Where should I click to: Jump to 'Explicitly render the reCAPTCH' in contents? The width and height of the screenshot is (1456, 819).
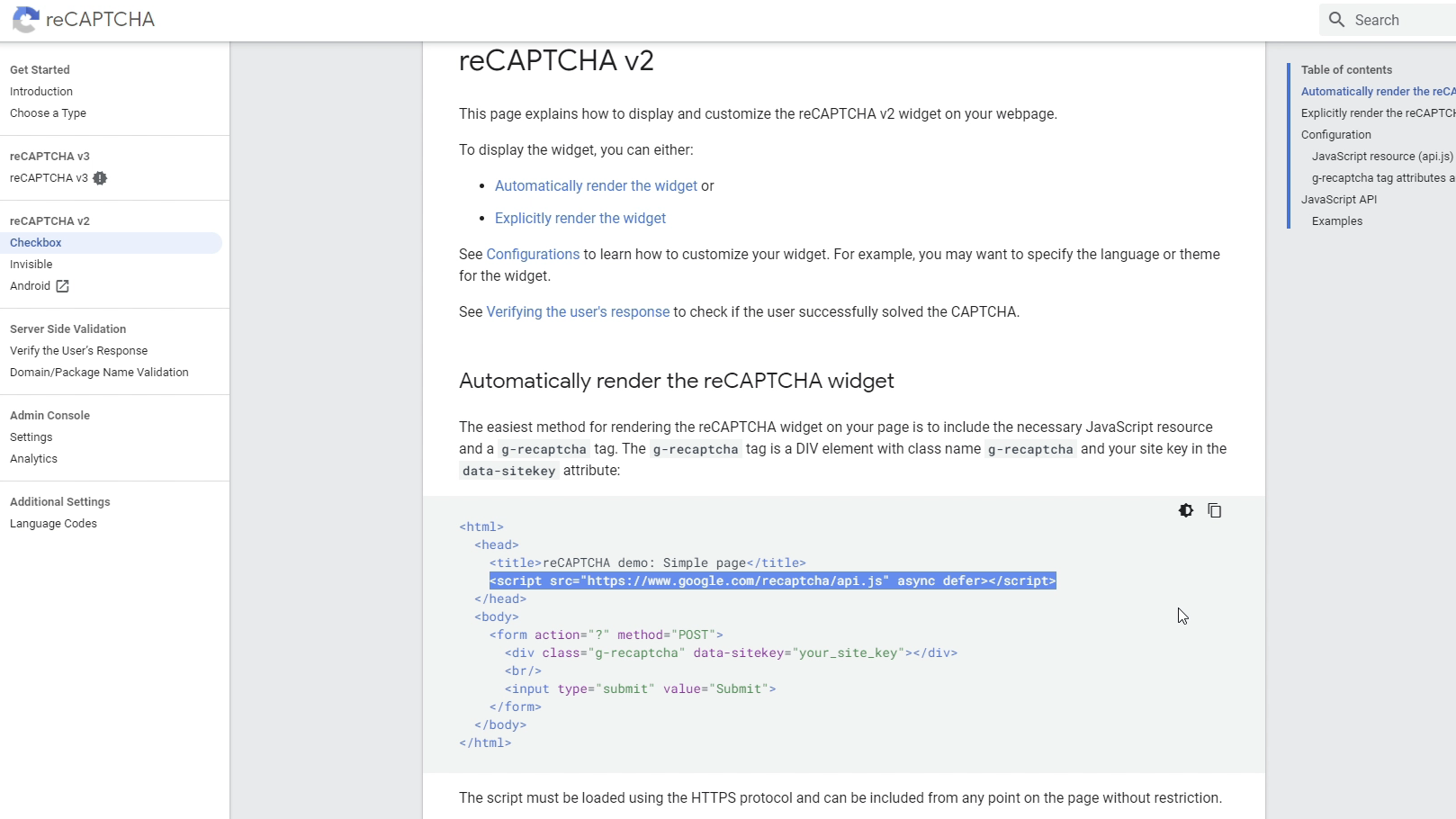point(1378,113)
